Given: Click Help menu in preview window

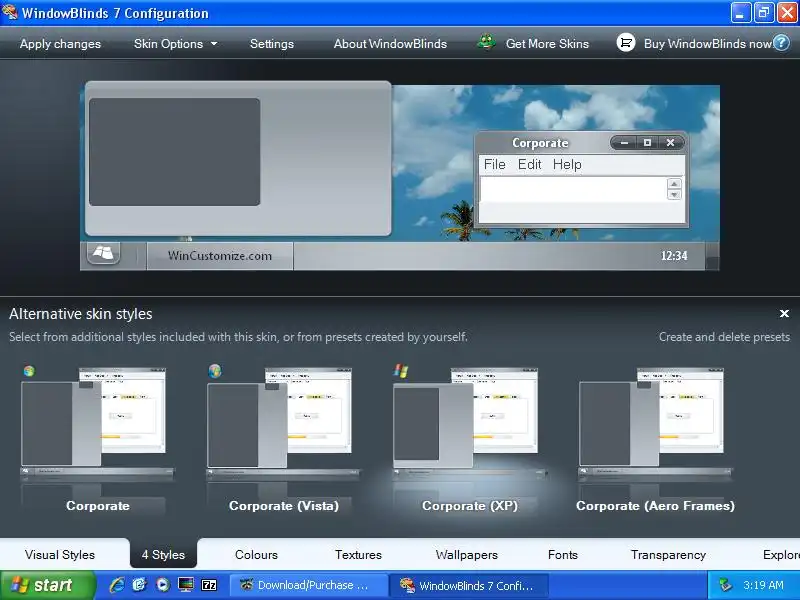Looking at the screenshot, I should click(x=567, y=164).
